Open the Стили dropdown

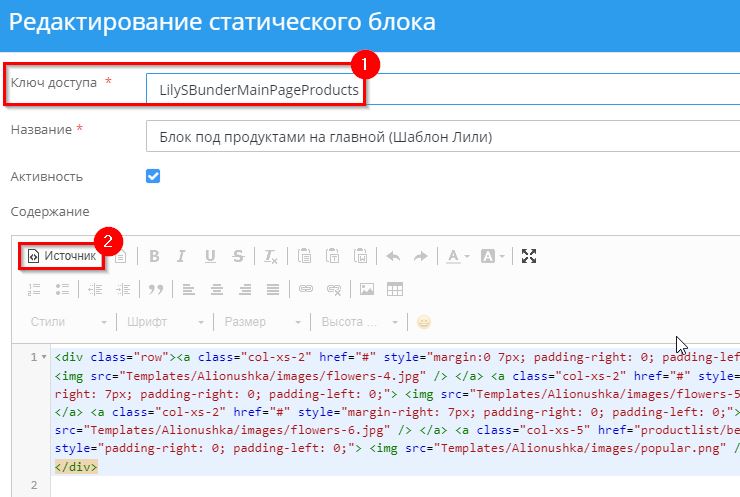click(x=68, y=322)
